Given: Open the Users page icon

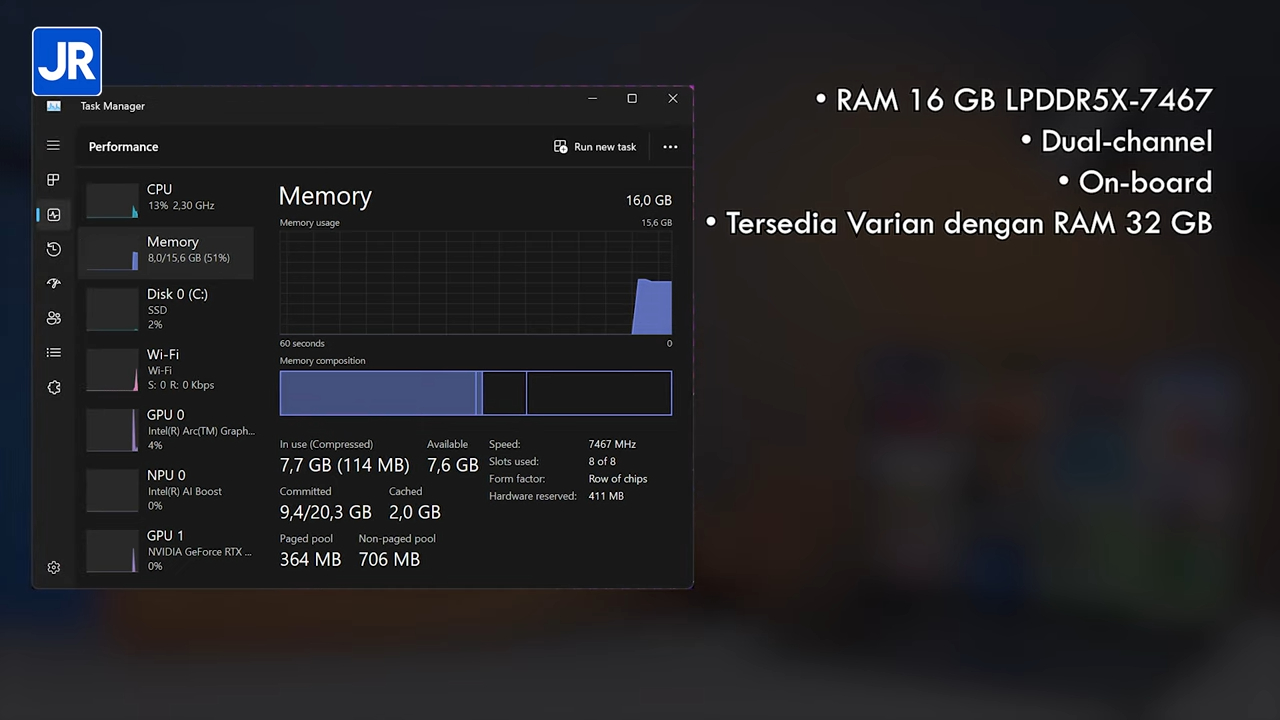Looking at the screenshot, I should [x=53, y=318].
